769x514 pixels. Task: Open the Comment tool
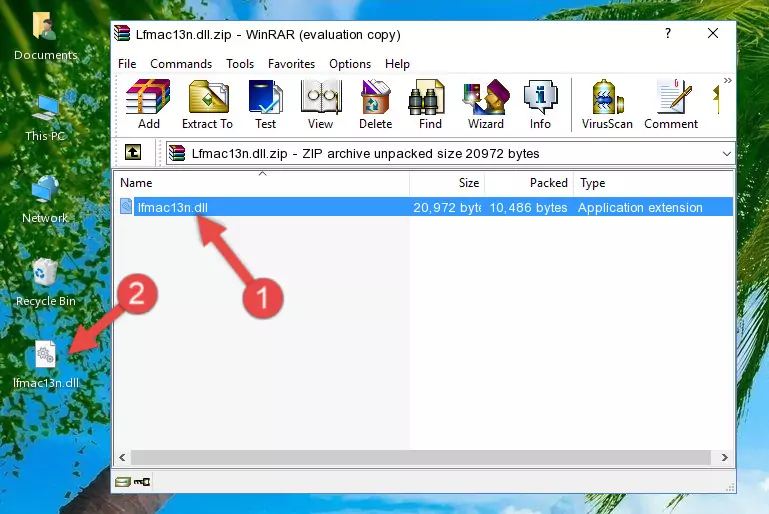[671, 104]
